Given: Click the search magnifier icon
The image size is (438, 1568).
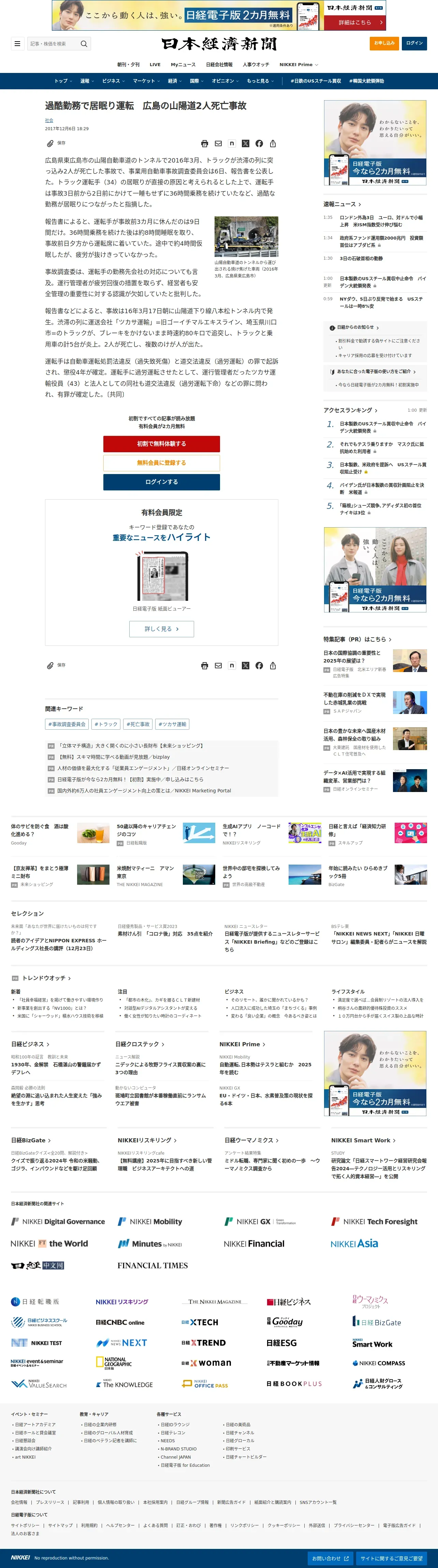Looking at the screenshot, I should (84, 44).
